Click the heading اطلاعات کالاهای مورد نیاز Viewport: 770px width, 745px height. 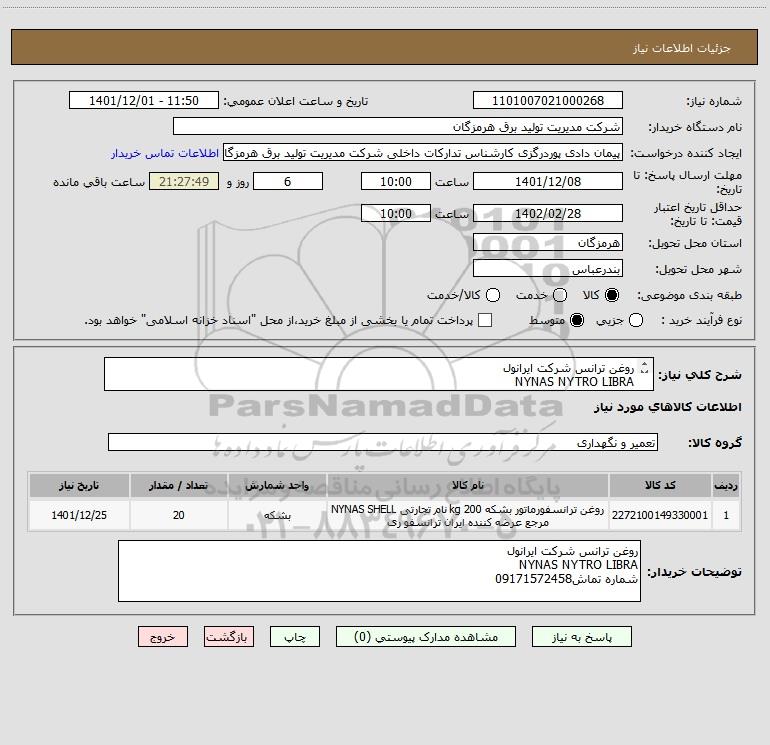point(668,407)
